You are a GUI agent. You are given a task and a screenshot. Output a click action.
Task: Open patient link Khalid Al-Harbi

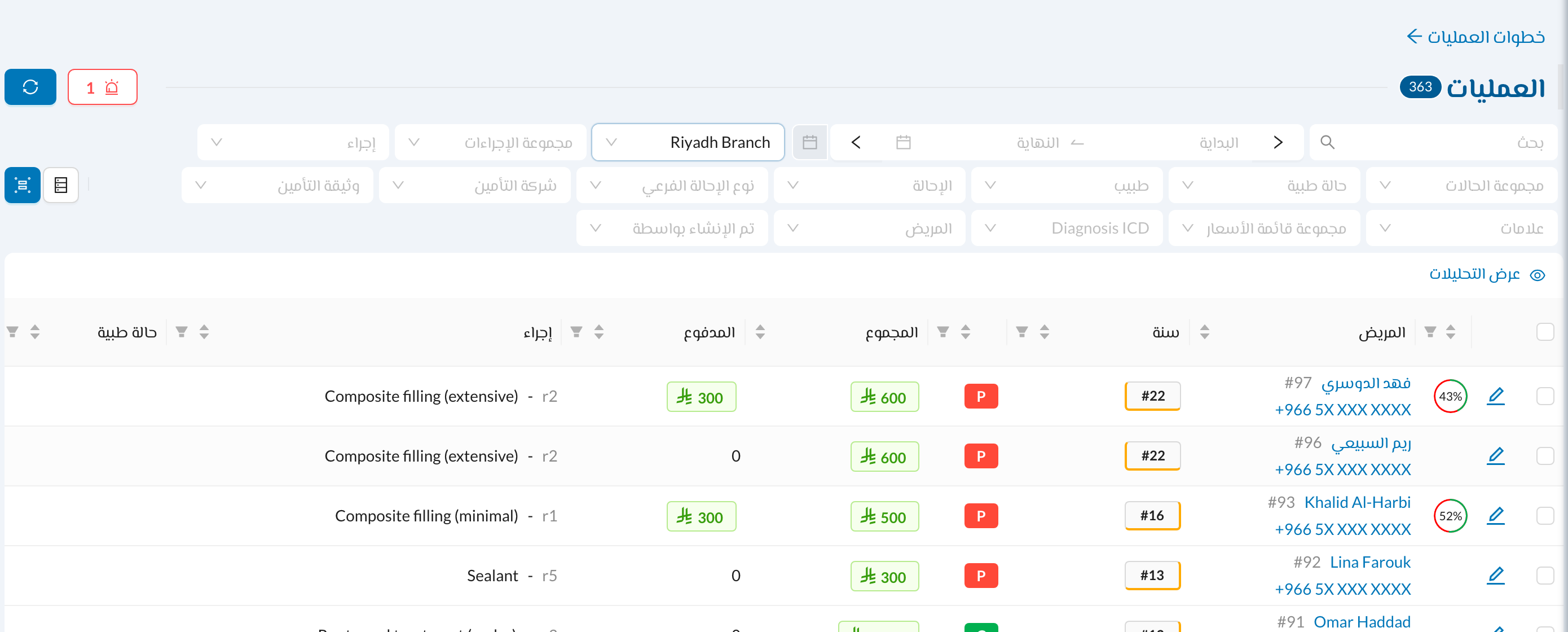pos(1358,502)
